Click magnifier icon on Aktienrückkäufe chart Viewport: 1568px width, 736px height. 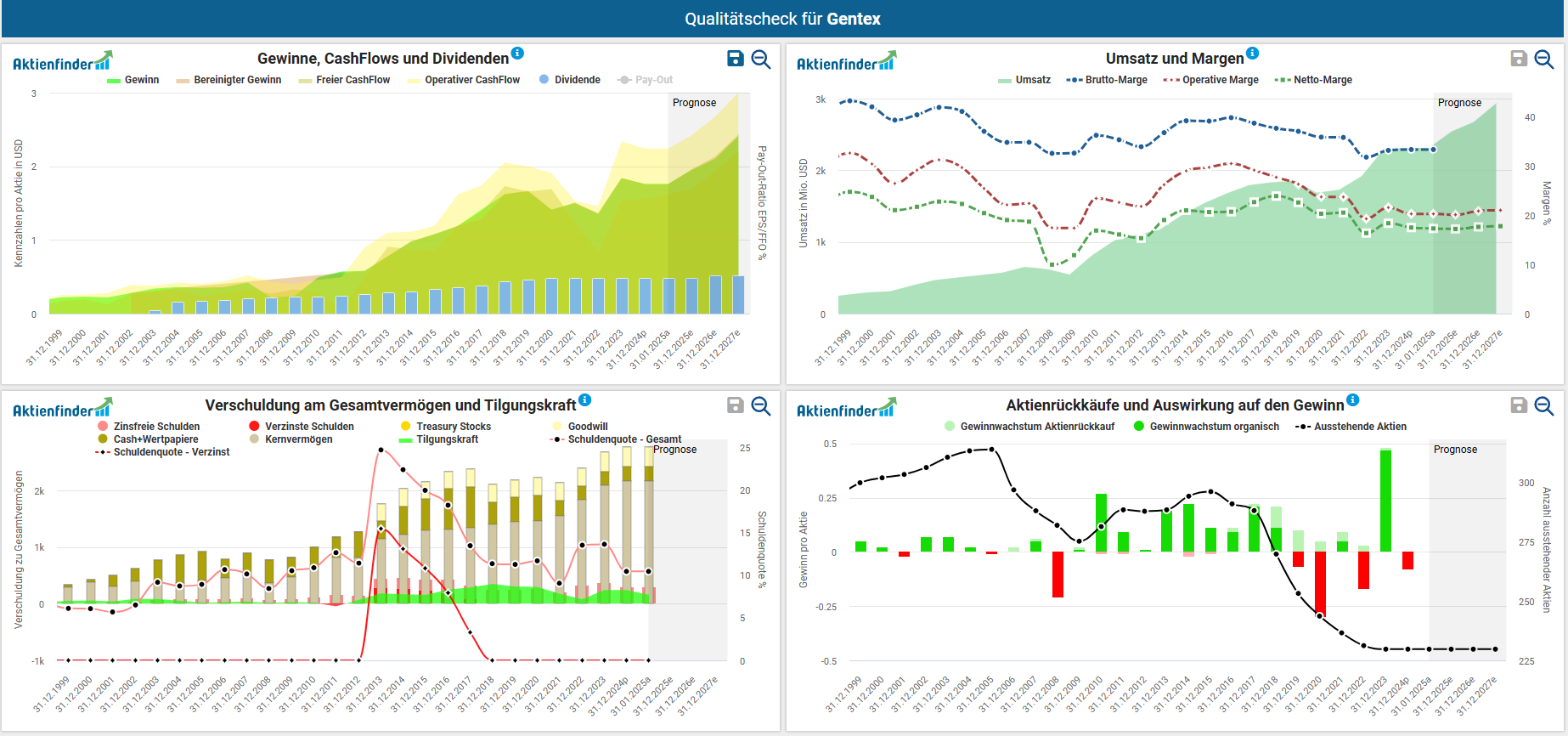tap(1544, 405)
